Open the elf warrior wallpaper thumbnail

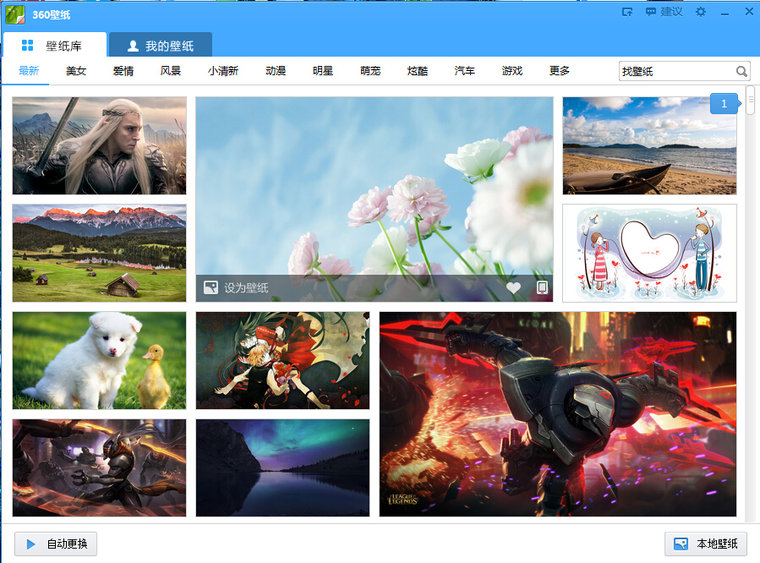point(99,145)
